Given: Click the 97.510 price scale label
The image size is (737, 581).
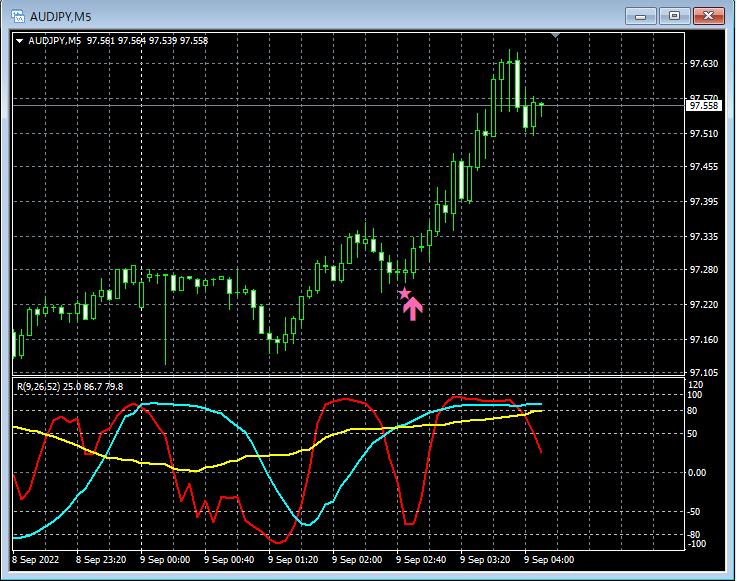Looking at the screenshot, I should [x=704, y=134].
